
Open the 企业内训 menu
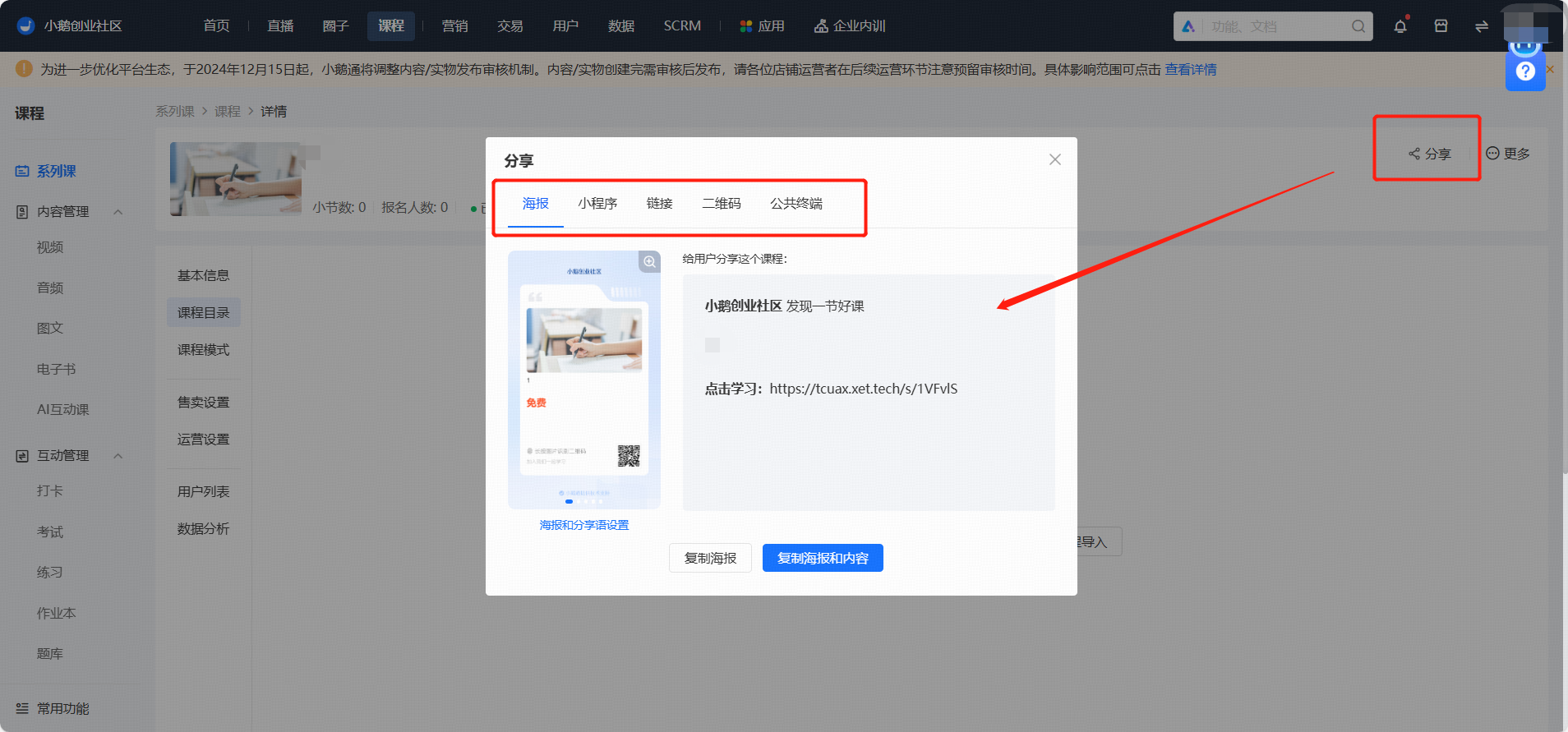(x=850, y=26)
